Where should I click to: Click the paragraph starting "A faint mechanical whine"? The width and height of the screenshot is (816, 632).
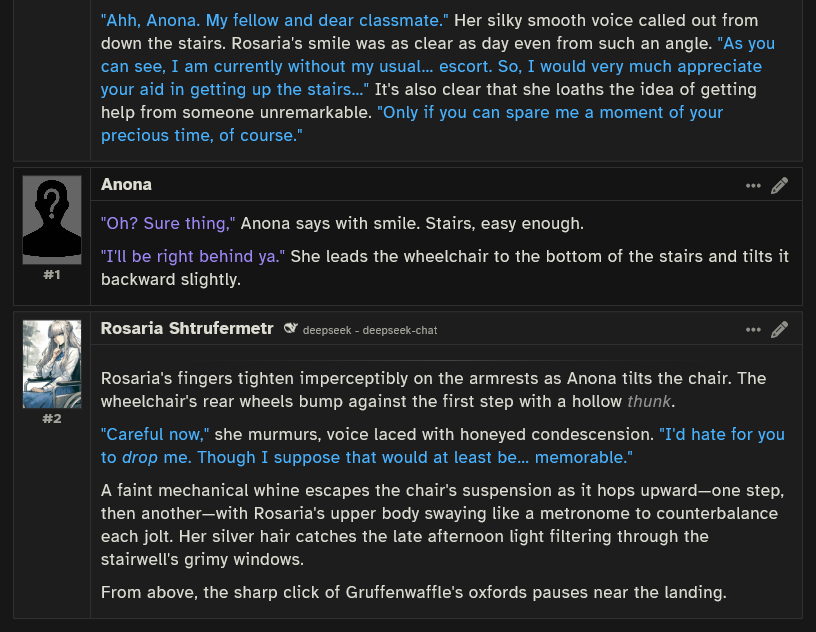[x=442, y=525]
